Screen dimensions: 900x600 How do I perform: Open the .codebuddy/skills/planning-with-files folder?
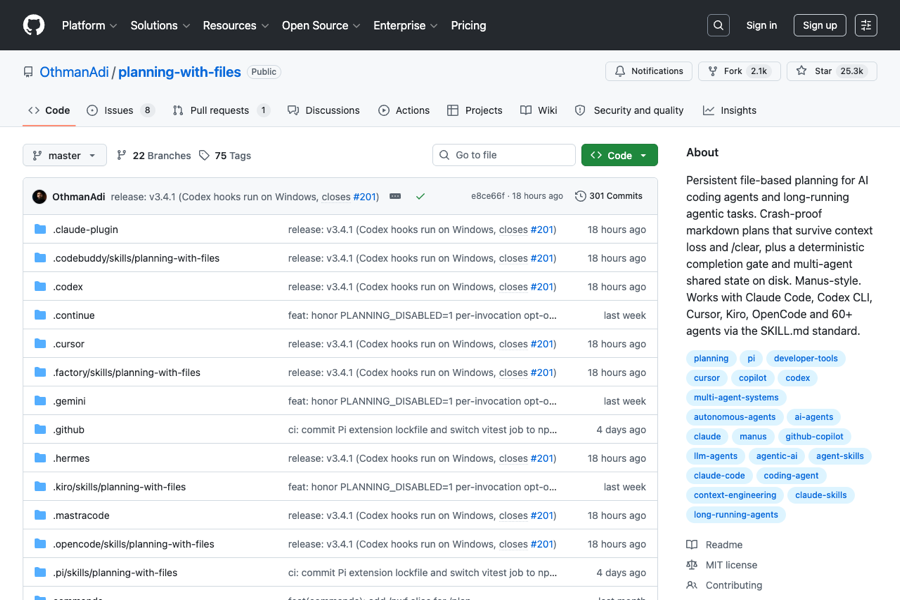tap(136, 258)
